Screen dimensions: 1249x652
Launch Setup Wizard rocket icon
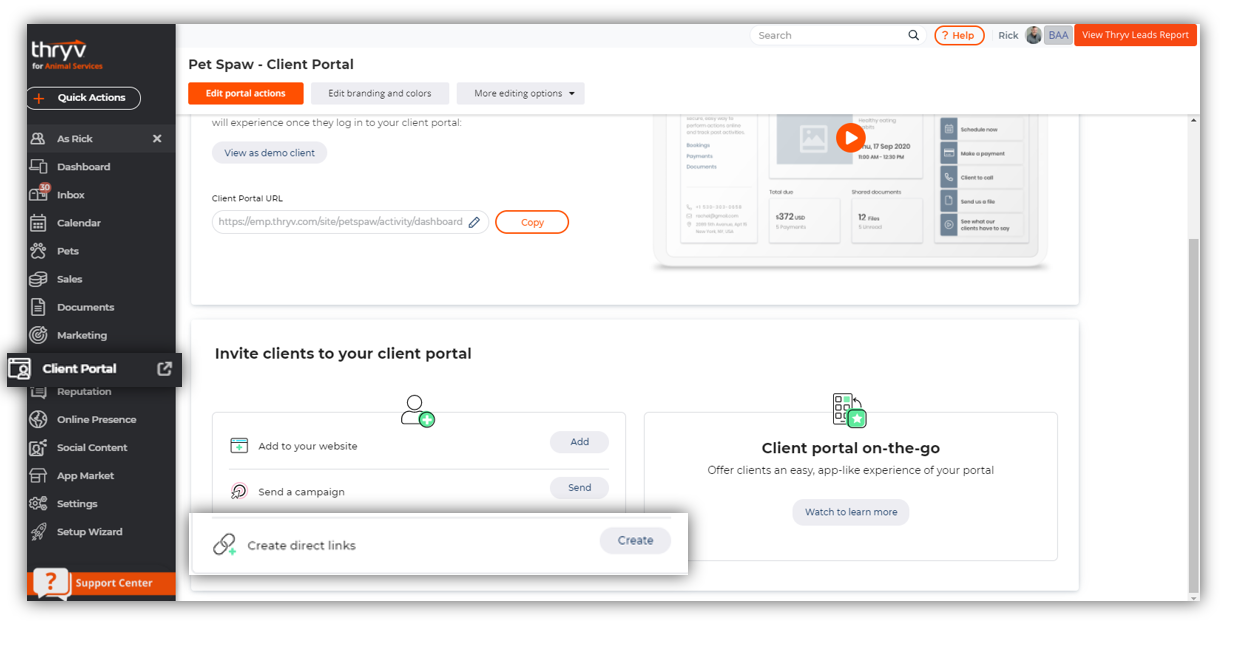[39, 531]
